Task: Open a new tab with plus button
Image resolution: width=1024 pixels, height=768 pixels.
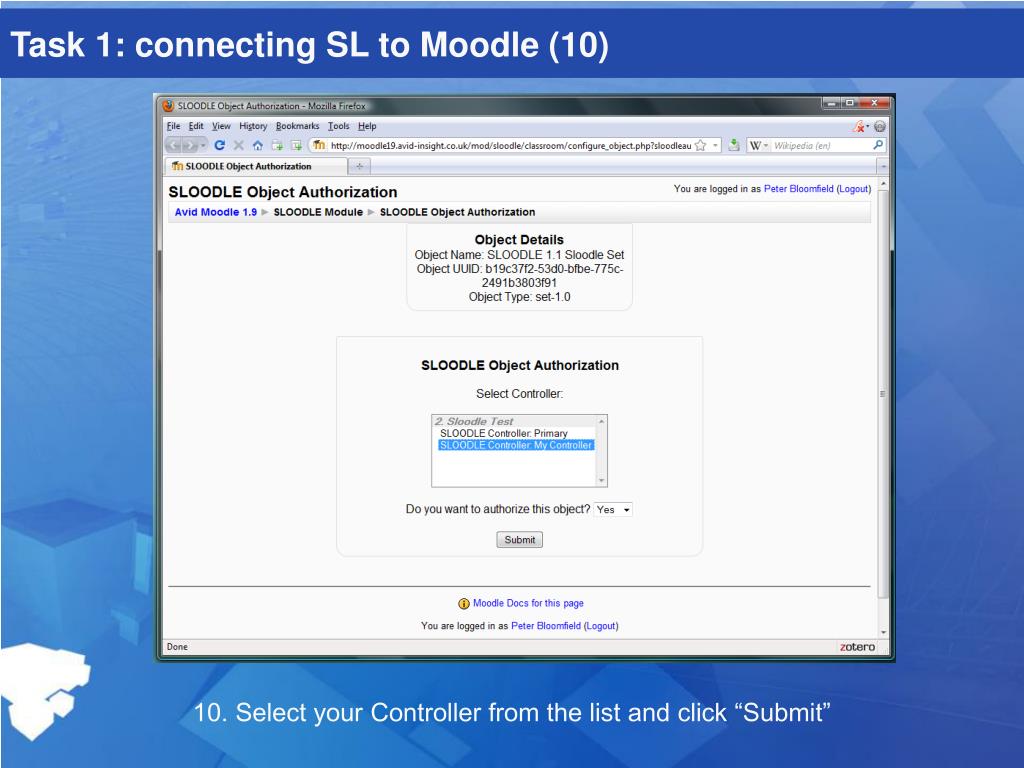Action: pos(359,167)
